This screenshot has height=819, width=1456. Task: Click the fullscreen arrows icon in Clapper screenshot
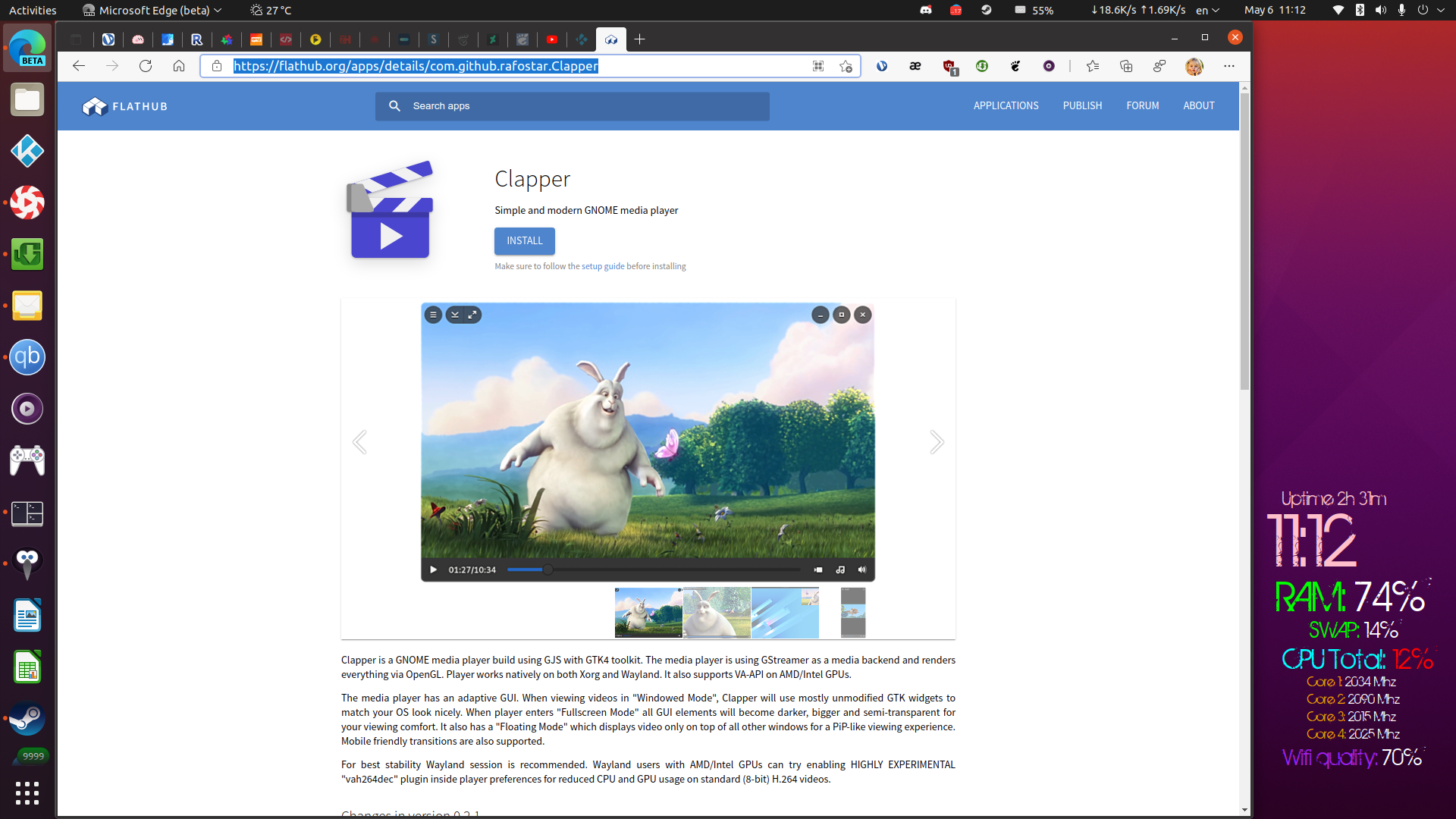click(472, 315)
